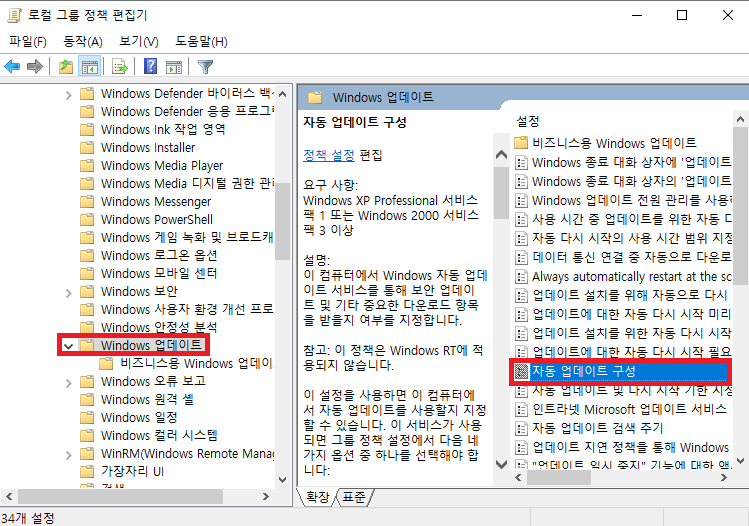Image resolution: width=749 pixels, height=526 pixels.
Task: Select Windows 로그온 옵션 folder
Action: coord(159,256)
